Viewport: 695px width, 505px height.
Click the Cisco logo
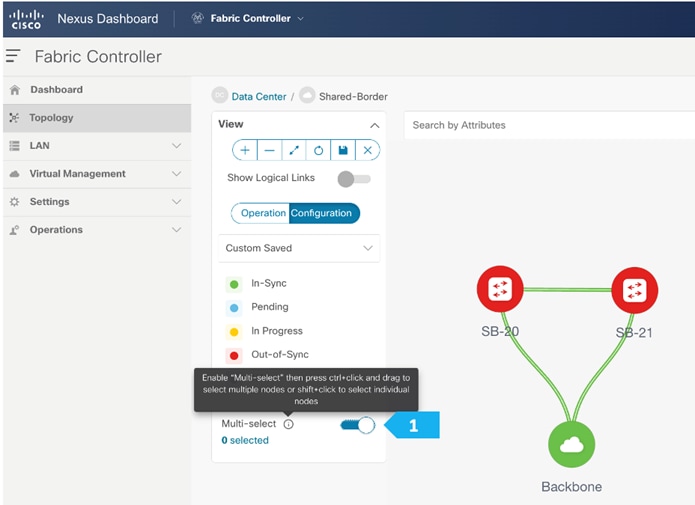(x=27, y=19)
